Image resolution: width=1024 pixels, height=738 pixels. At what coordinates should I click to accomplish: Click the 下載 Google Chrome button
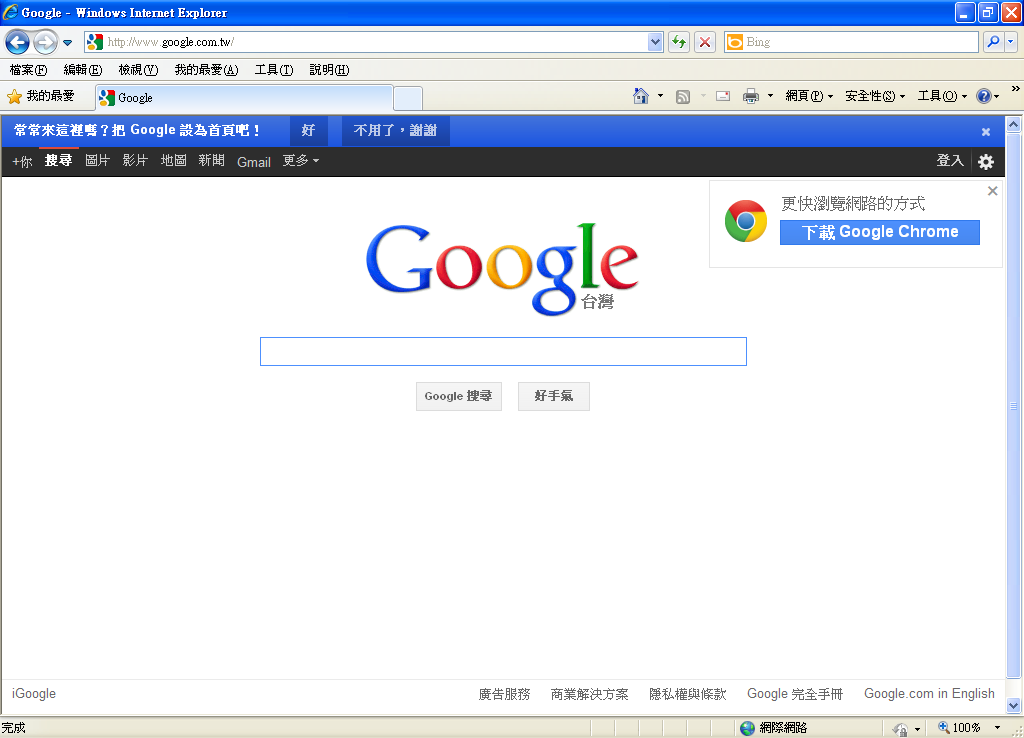879,232
